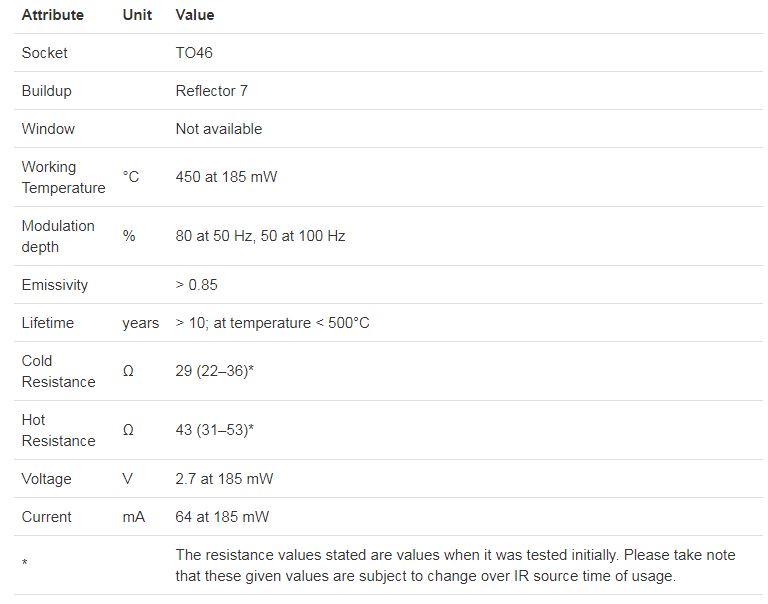
Task: Click the Window 'Not available' cell
Action: [x=218, y=129]
